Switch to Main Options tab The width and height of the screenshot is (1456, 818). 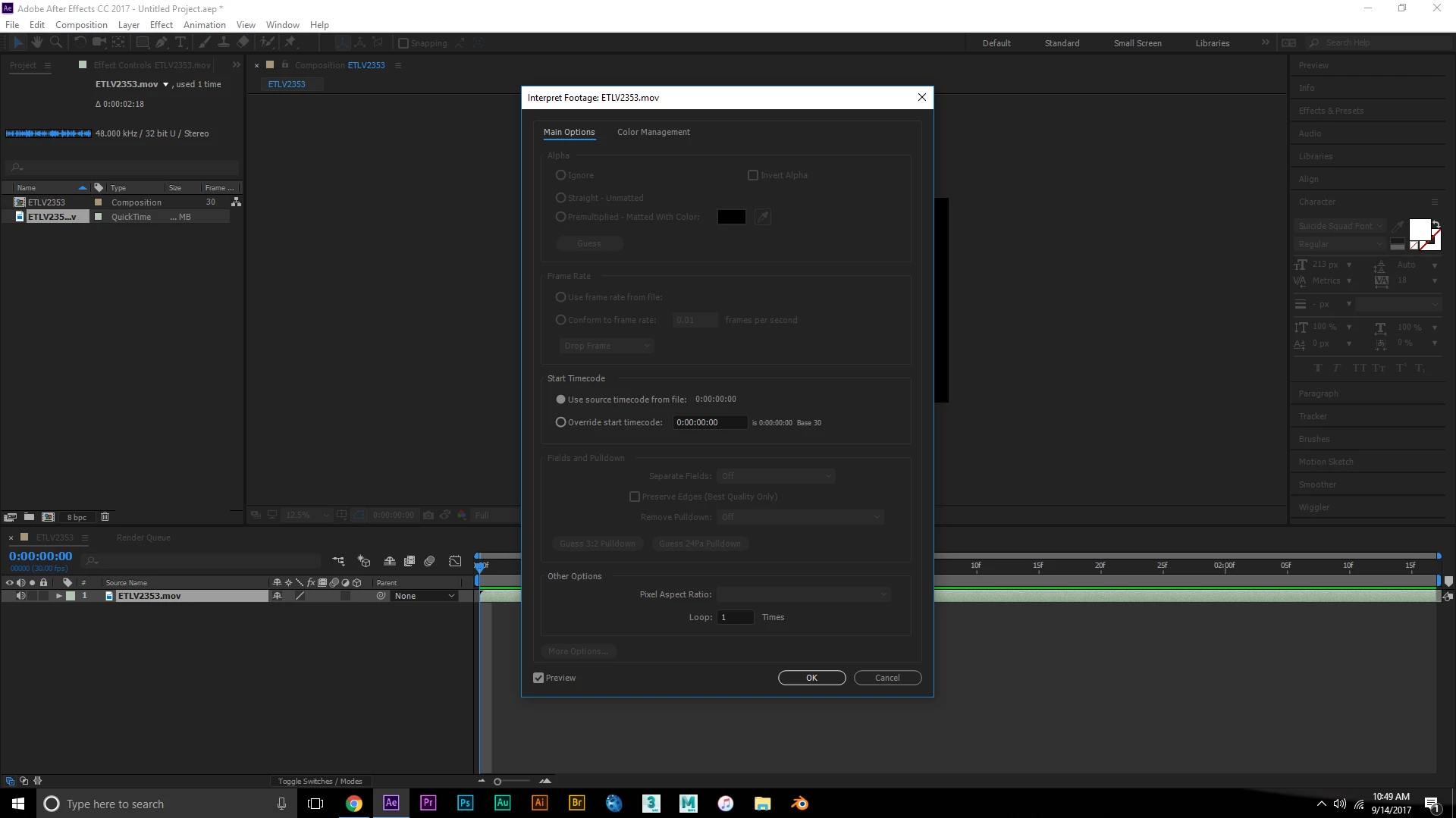[x=569, y=132]
